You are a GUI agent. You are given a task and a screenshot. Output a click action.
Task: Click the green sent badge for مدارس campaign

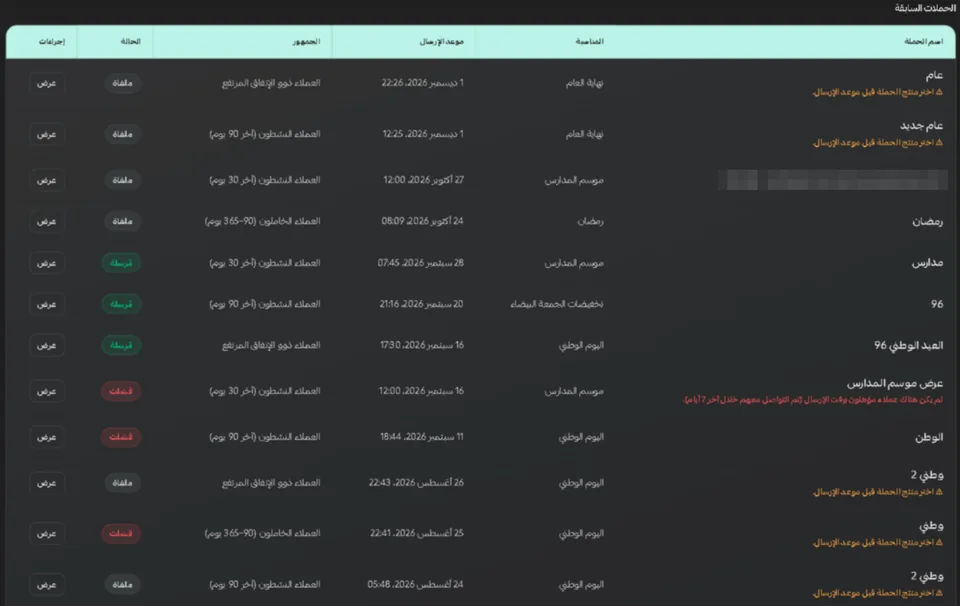coord(121,263)
